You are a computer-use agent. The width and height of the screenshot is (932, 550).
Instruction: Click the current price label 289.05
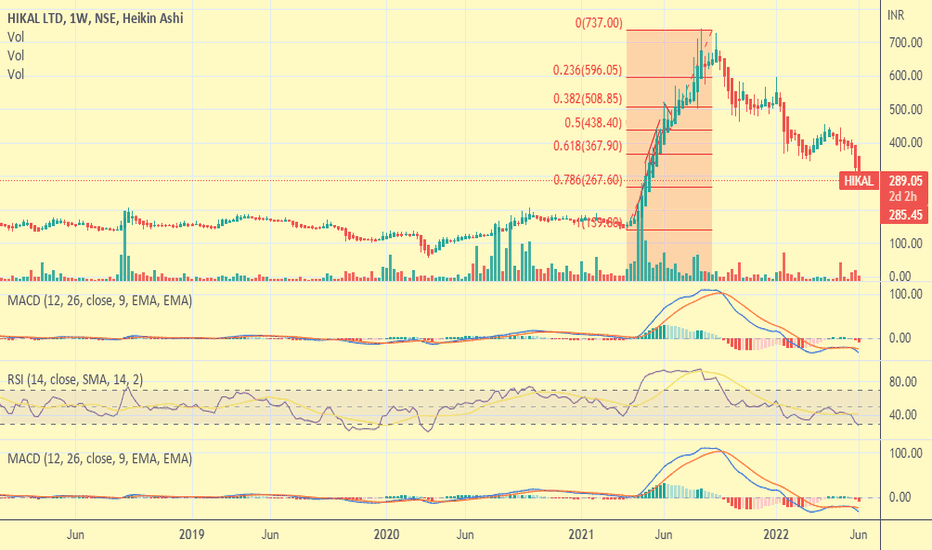(905, 181)
